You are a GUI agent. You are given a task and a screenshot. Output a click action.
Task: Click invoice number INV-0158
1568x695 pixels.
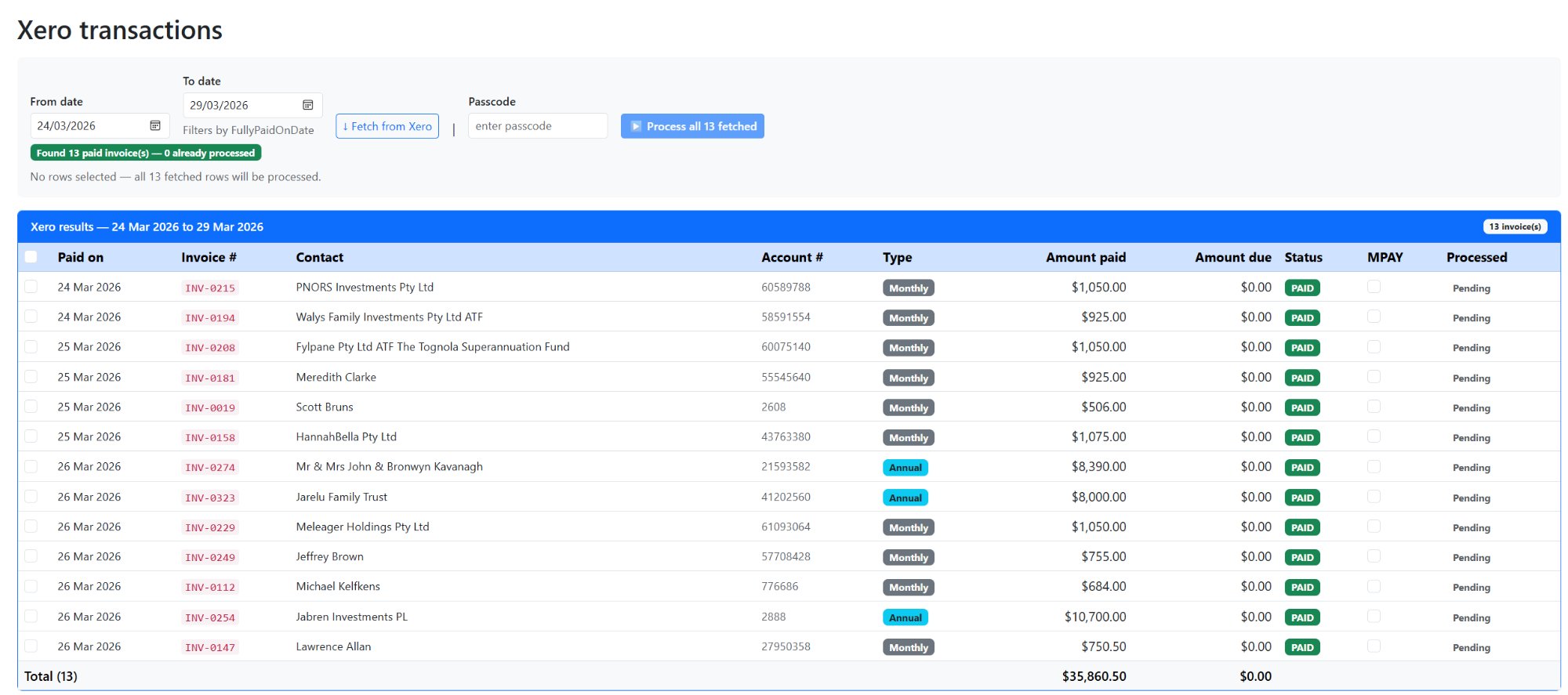[x=210, y=437]
